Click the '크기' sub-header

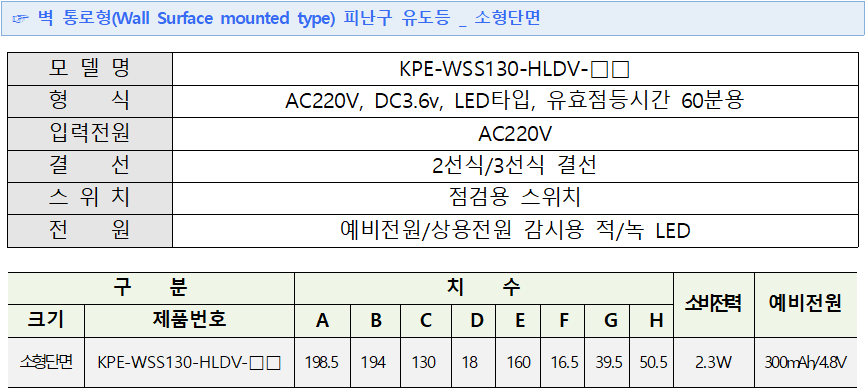[45, 319]
